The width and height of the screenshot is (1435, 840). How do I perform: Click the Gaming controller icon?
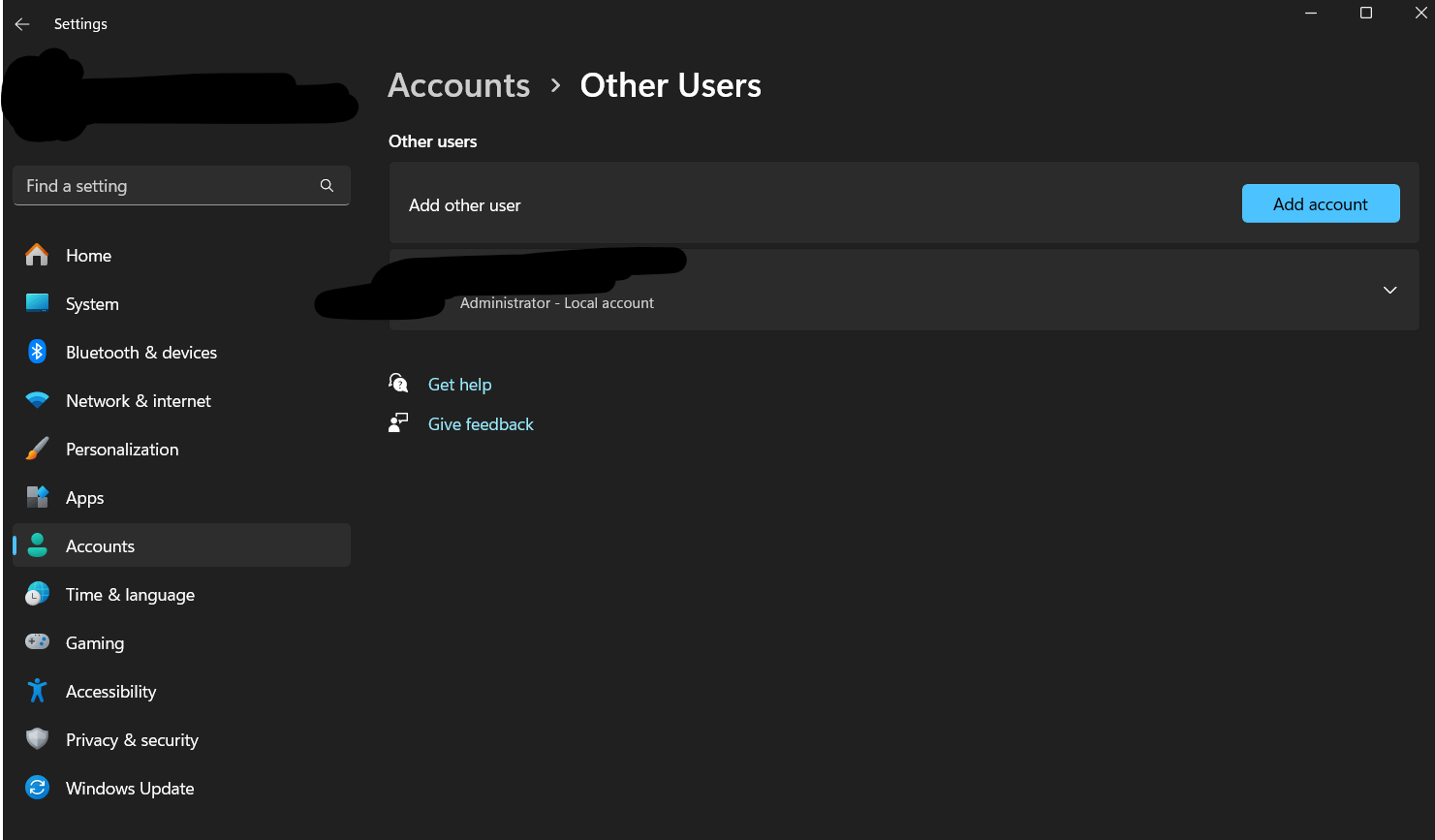37,642
